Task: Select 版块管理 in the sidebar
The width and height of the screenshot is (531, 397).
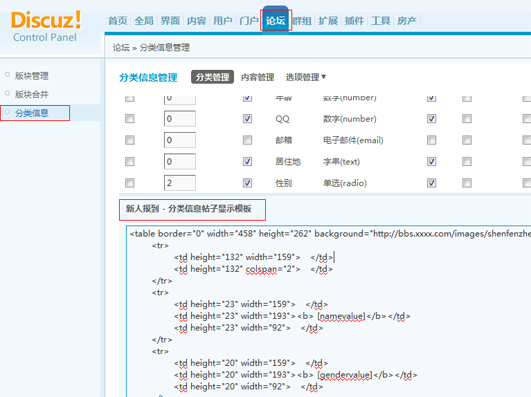Action: pyautogui.click(x=31, y=76)
